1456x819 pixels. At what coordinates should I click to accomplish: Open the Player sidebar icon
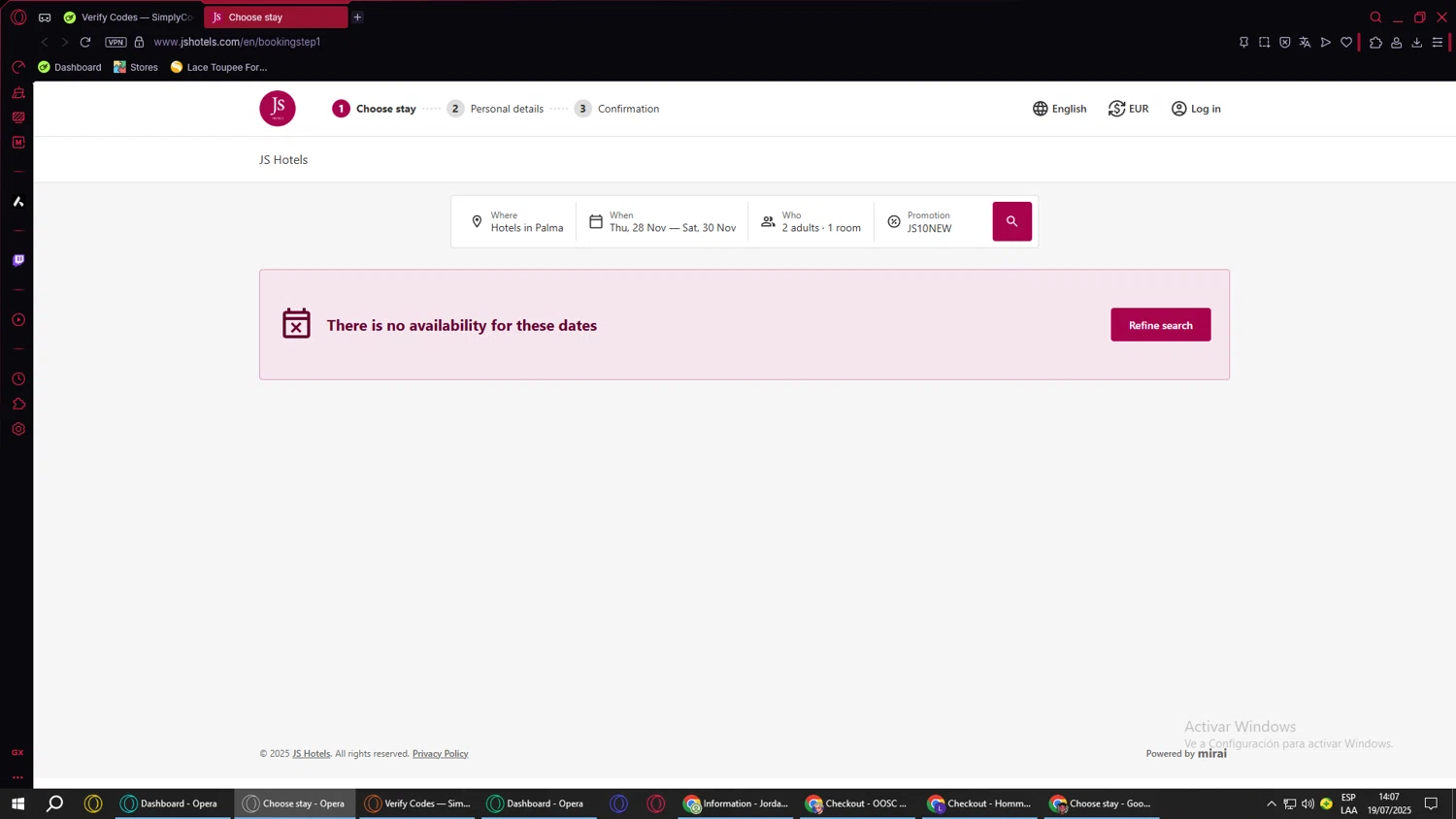[x=18, y=319]
